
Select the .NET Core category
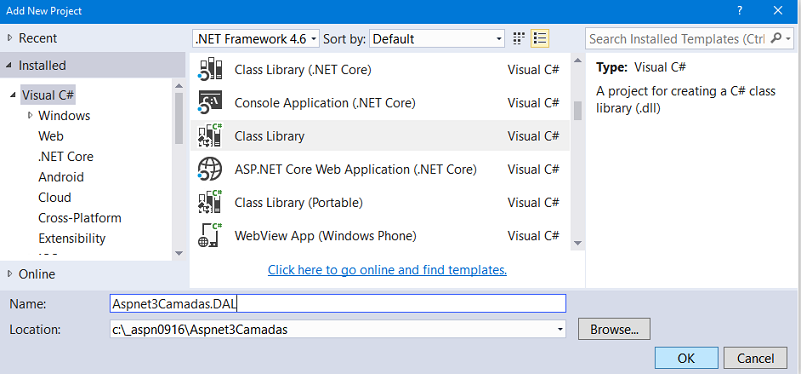65,156
